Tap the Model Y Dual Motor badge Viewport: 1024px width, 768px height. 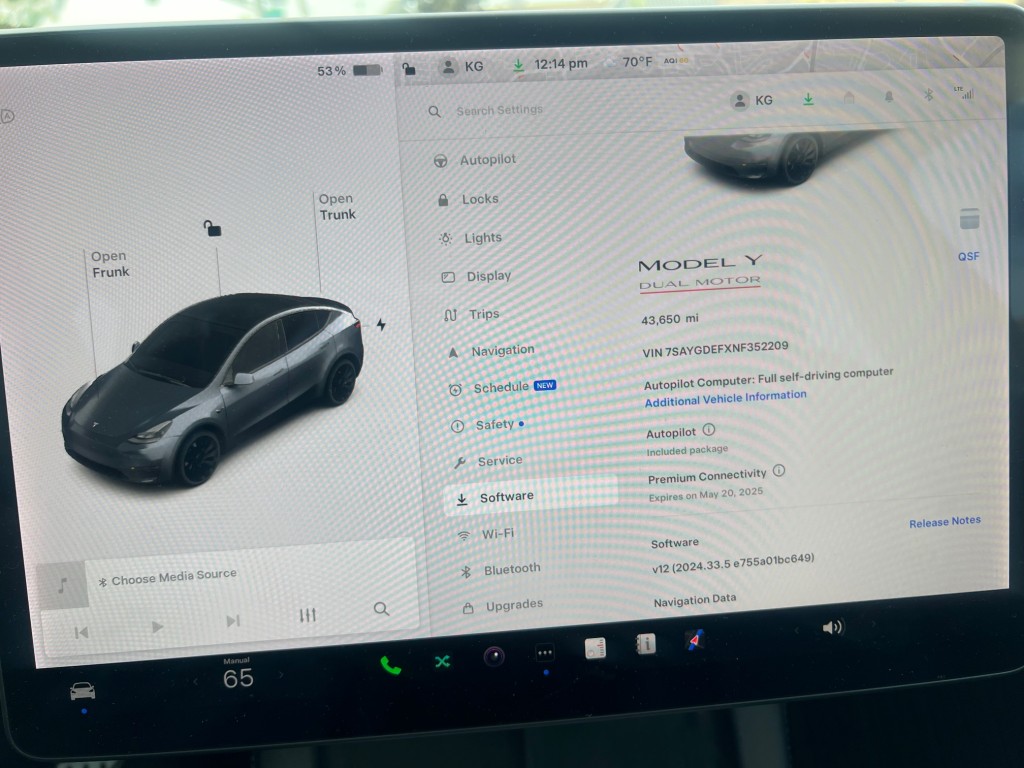700,273
